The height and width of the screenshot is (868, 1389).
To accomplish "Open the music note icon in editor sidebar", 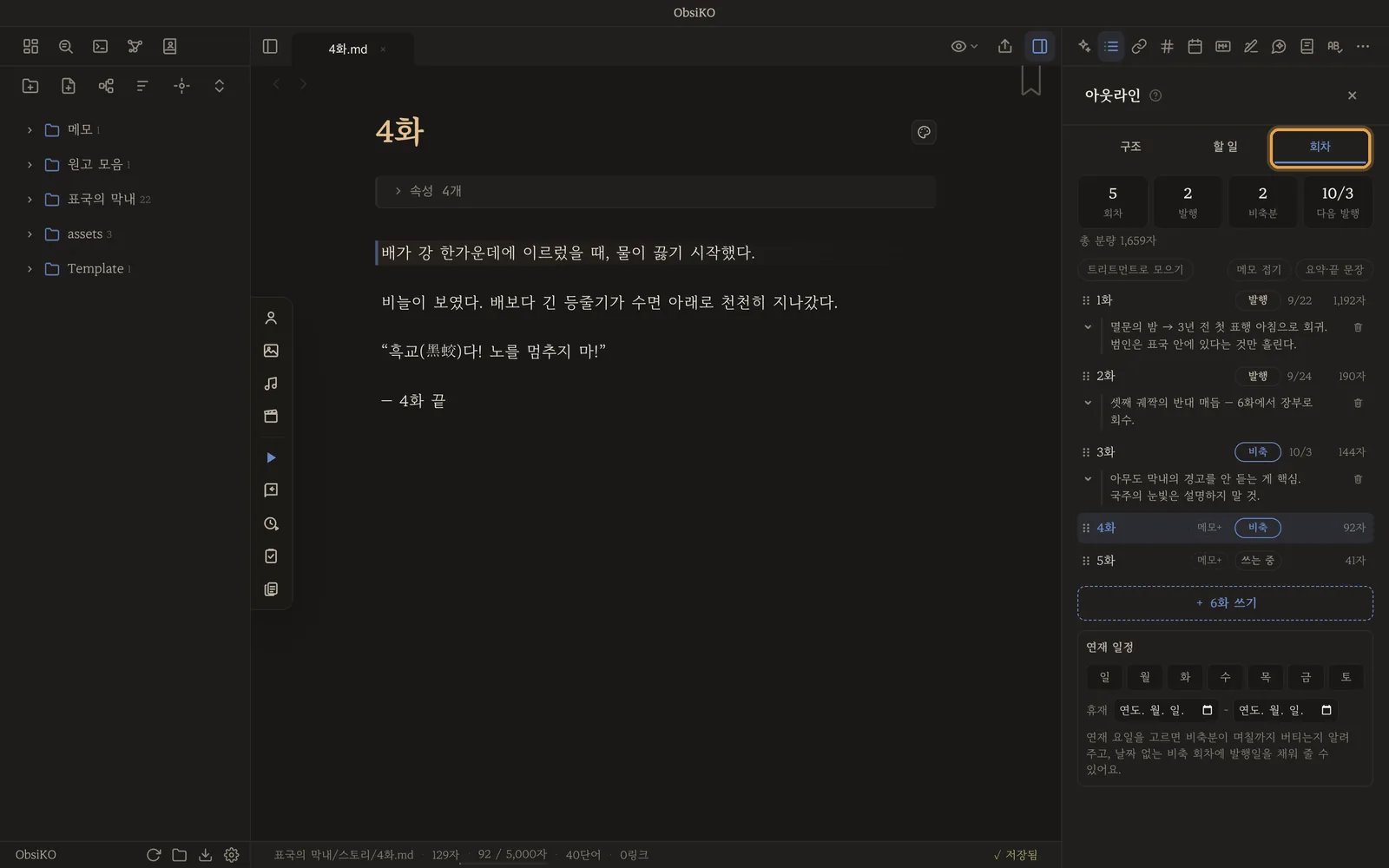I will tap(271, 383).
